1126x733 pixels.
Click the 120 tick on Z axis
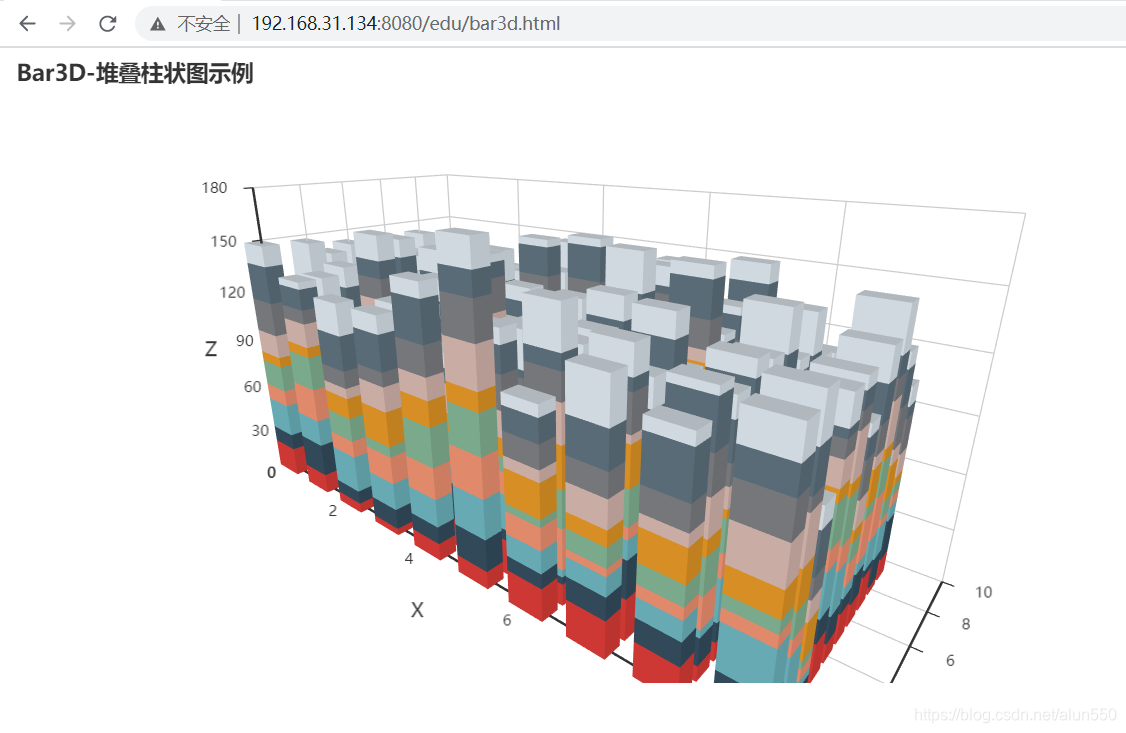coord(232,292)
